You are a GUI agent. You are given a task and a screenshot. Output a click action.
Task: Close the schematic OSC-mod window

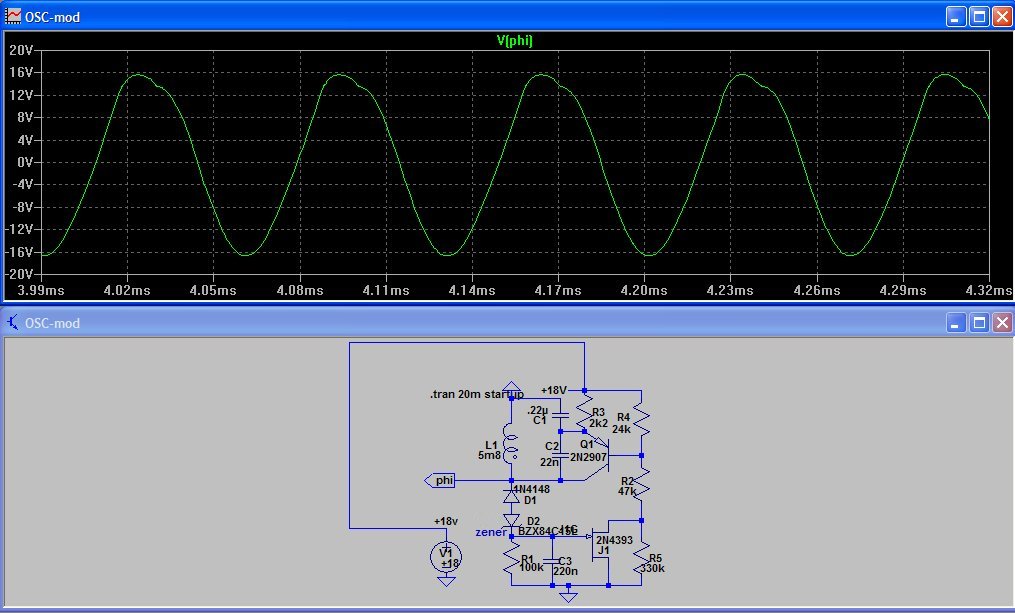tap(1000, 323)
